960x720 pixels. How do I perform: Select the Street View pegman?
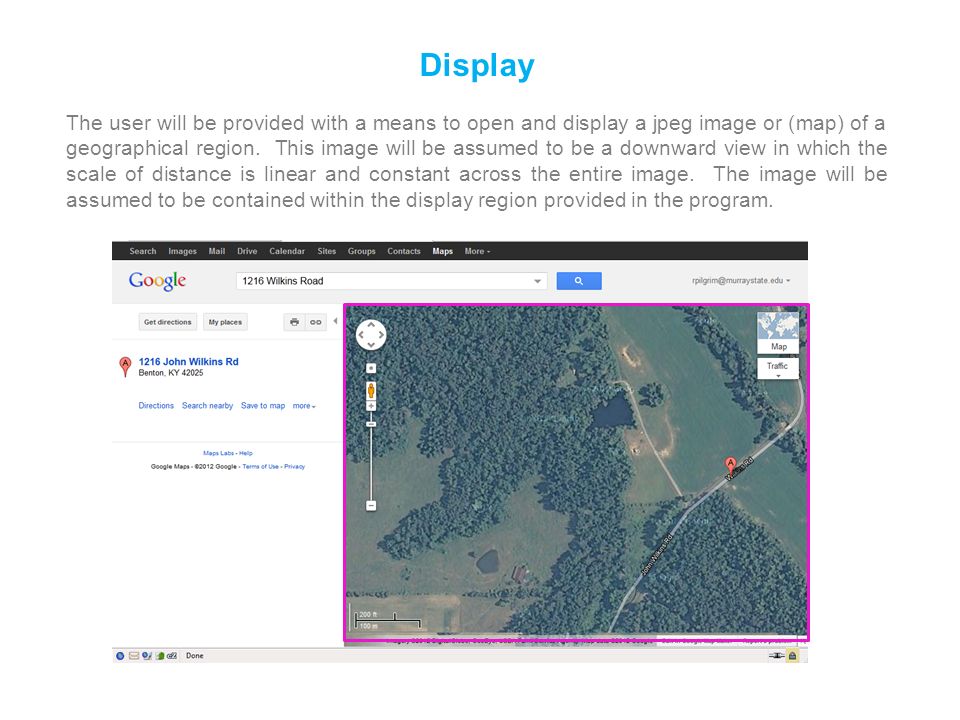pos(371,391)
